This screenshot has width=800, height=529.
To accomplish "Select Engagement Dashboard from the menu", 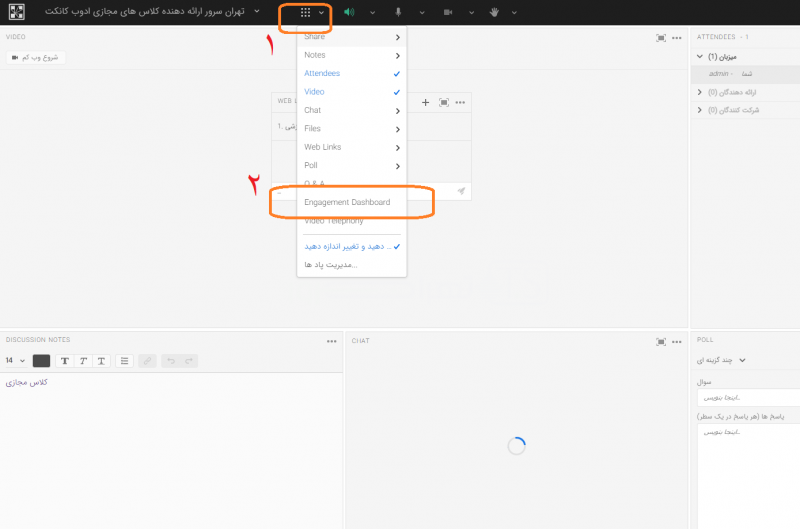I will (347, 203).
